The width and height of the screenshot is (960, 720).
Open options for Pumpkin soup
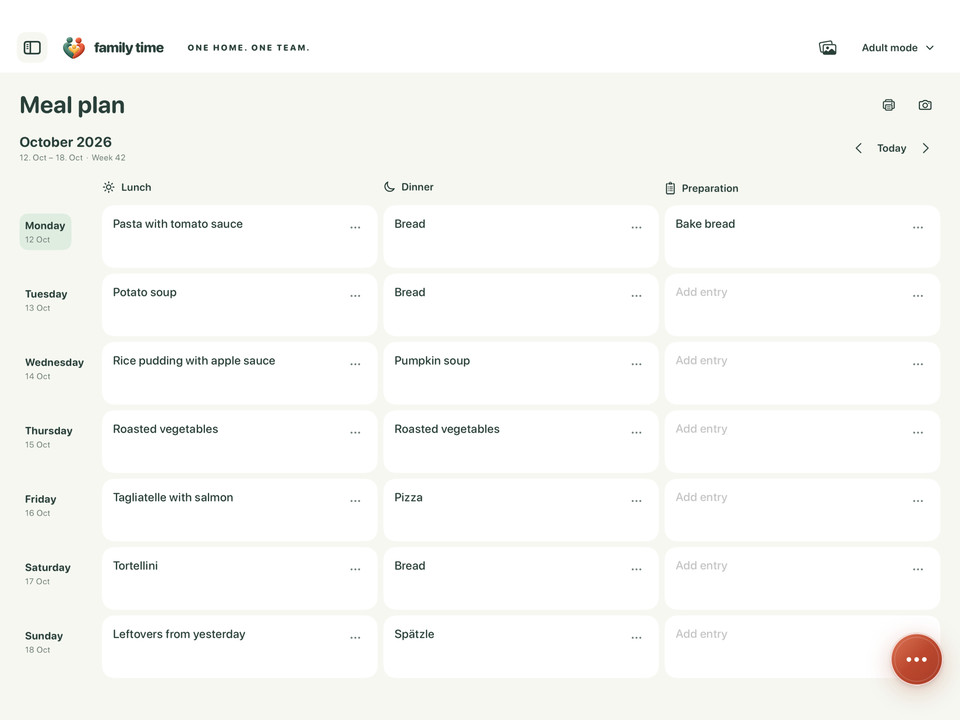pos(637,364)
